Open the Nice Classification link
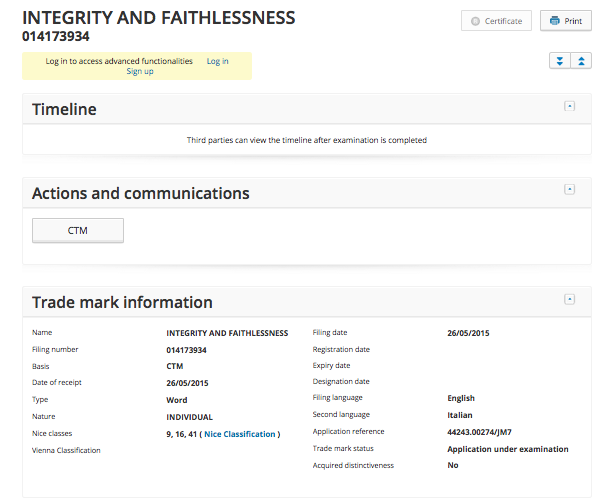The image size is (607, 498). 241,434
